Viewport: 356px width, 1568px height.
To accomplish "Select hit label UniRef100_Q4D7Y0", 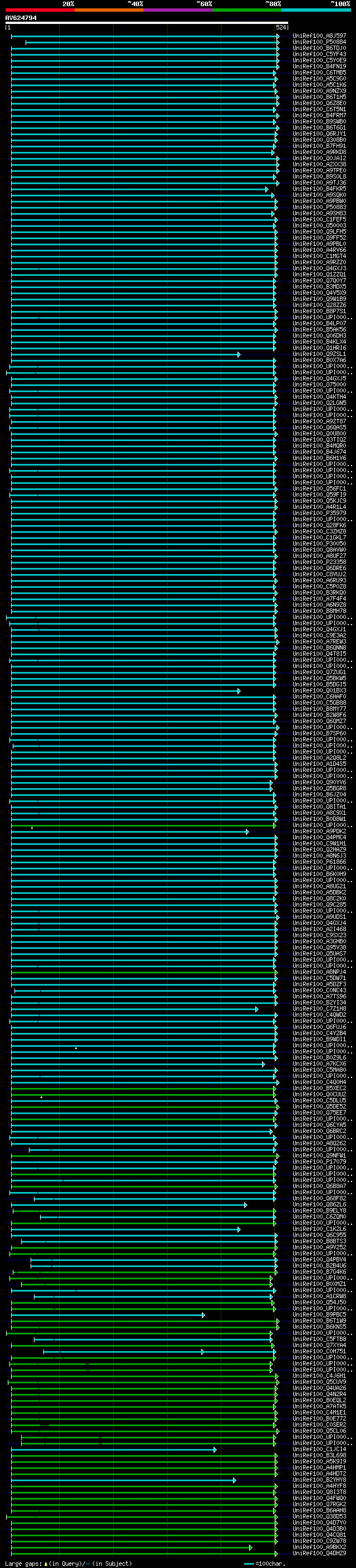I will tap(319, 1522).
